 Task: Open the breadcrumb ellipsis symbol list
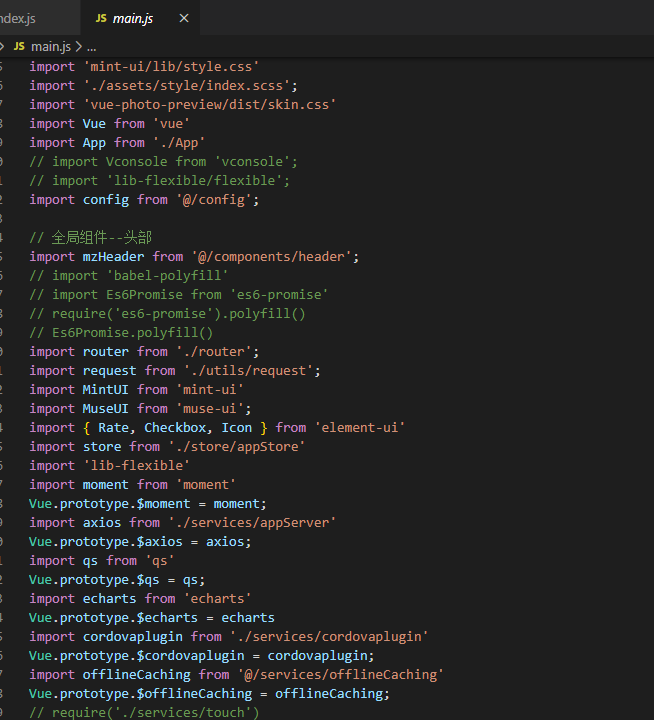[91, 47]
